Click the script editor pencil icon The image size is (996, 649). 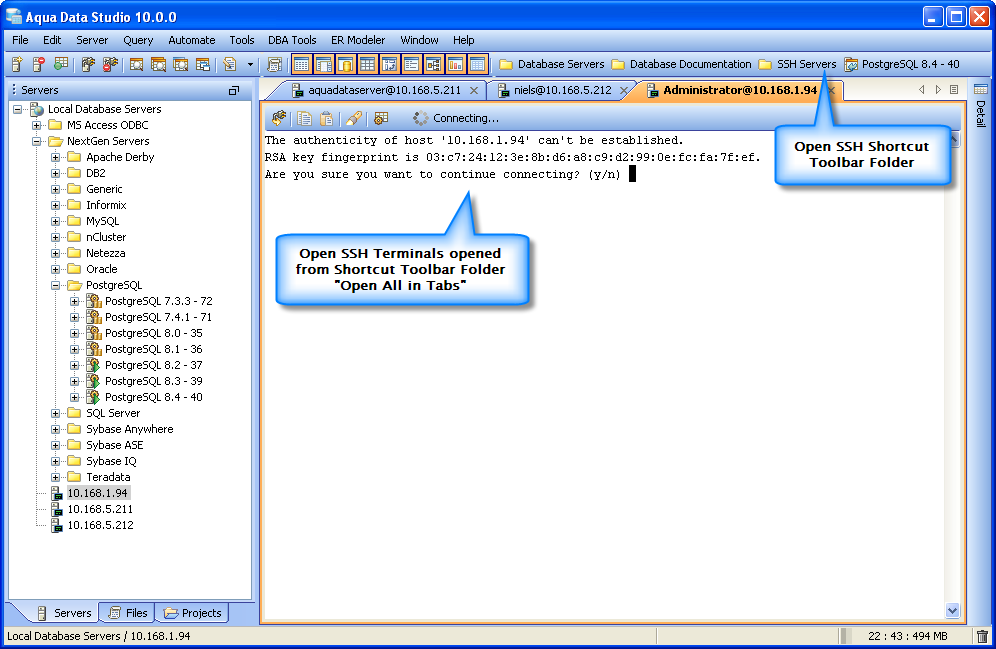[x=229, y=64]
